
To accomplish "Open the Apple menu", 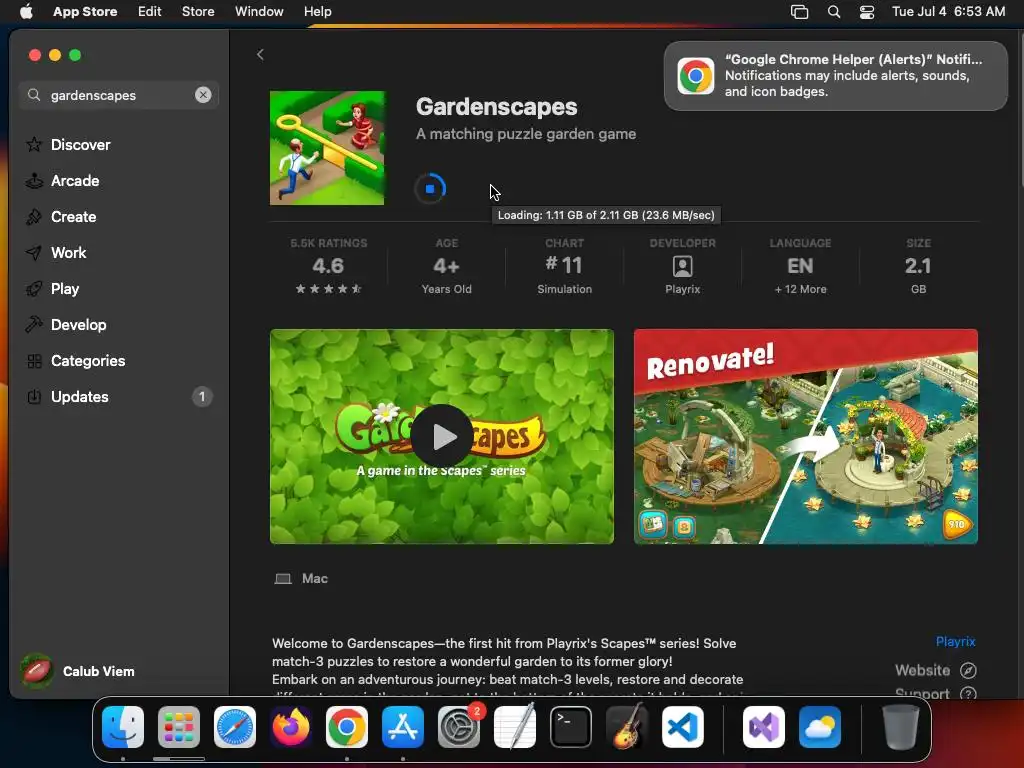I will (26, 11).
